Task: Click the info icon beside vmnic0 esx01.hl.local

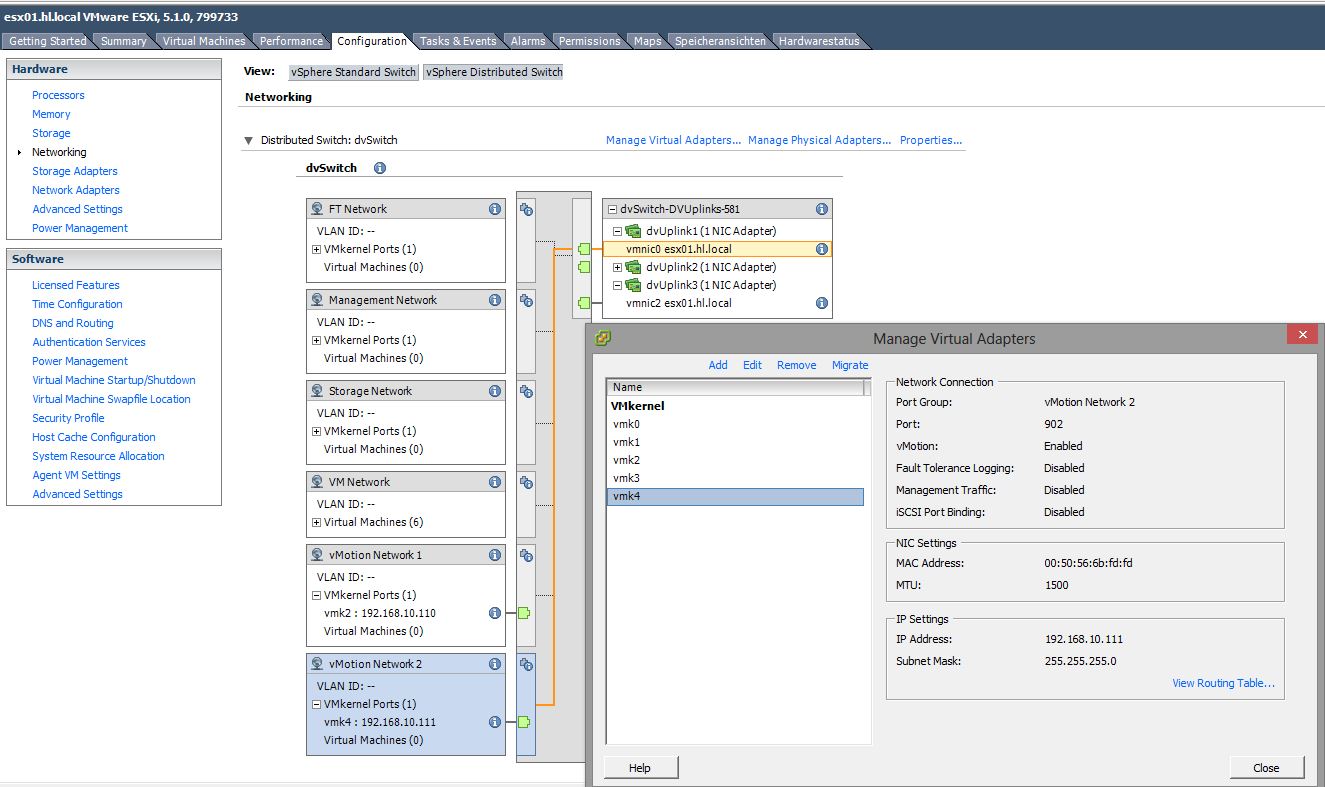Action: 821,248
